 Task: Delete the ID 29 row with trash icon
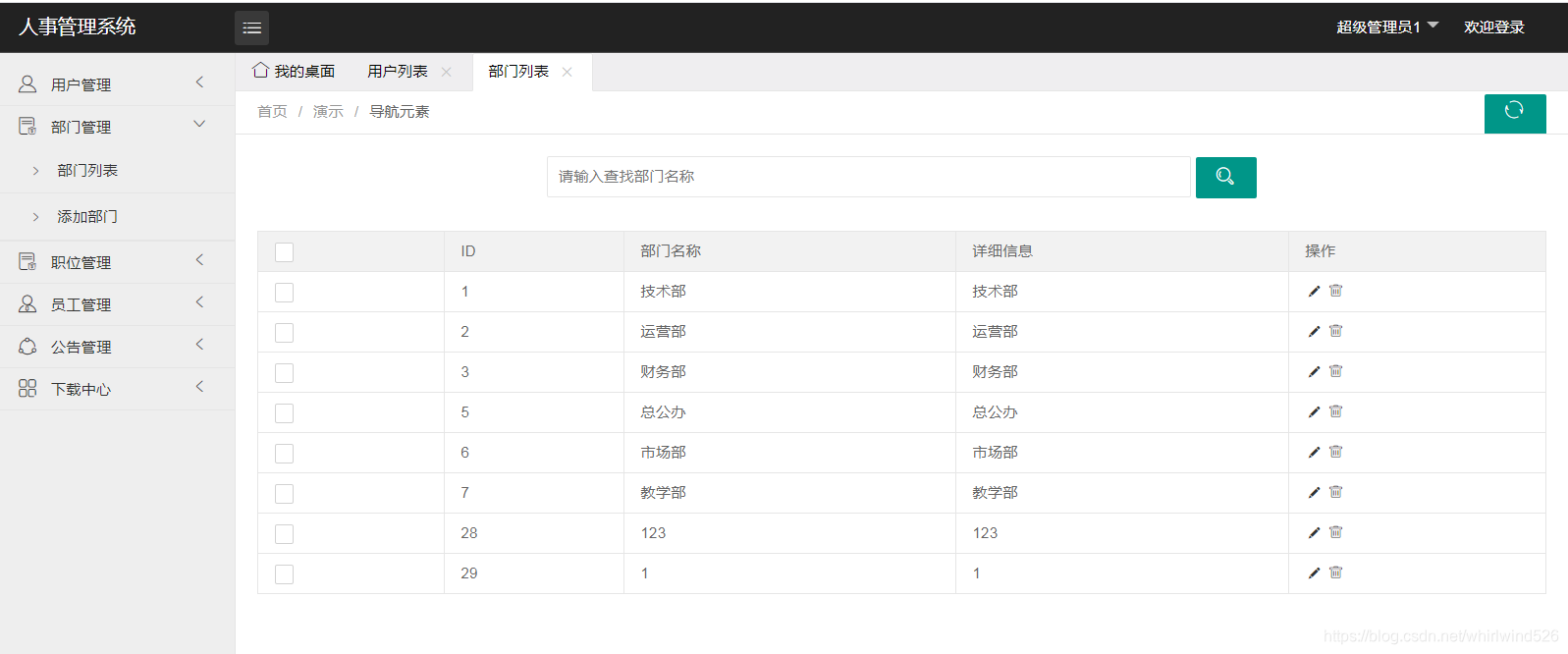1335,572
